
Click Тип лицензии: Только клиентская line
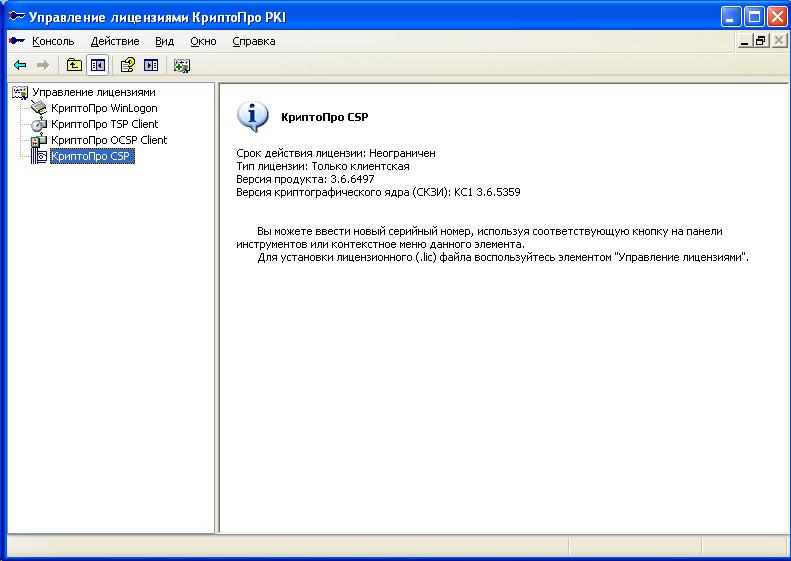click(322, 166)
